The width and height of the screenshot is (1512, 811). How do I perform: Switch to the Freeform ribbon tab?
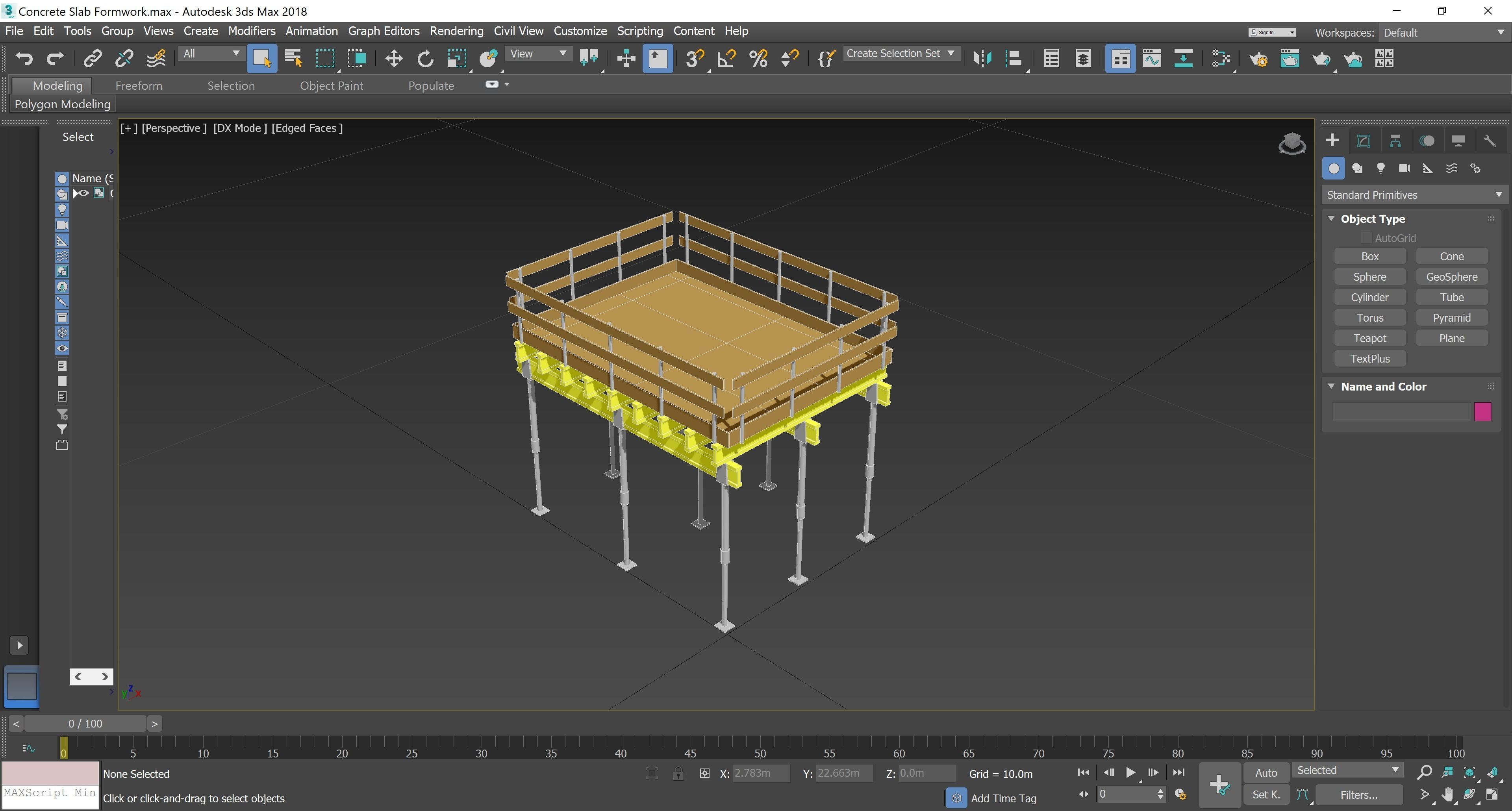point(139,86)
